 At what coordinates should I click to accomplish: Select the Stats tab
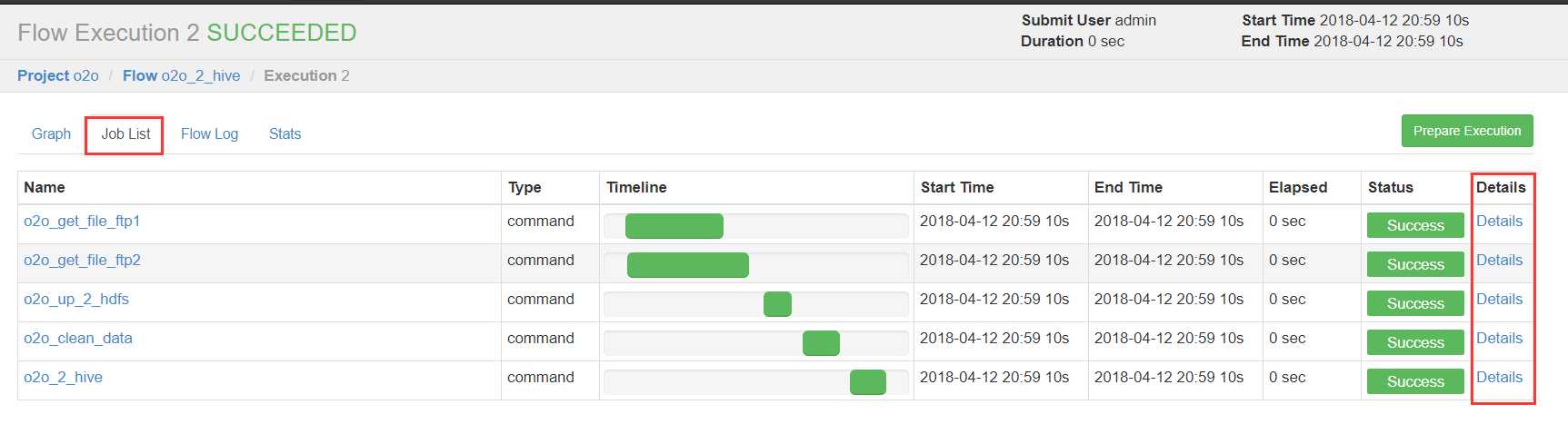pyautogui.click(x=285, y=134)
